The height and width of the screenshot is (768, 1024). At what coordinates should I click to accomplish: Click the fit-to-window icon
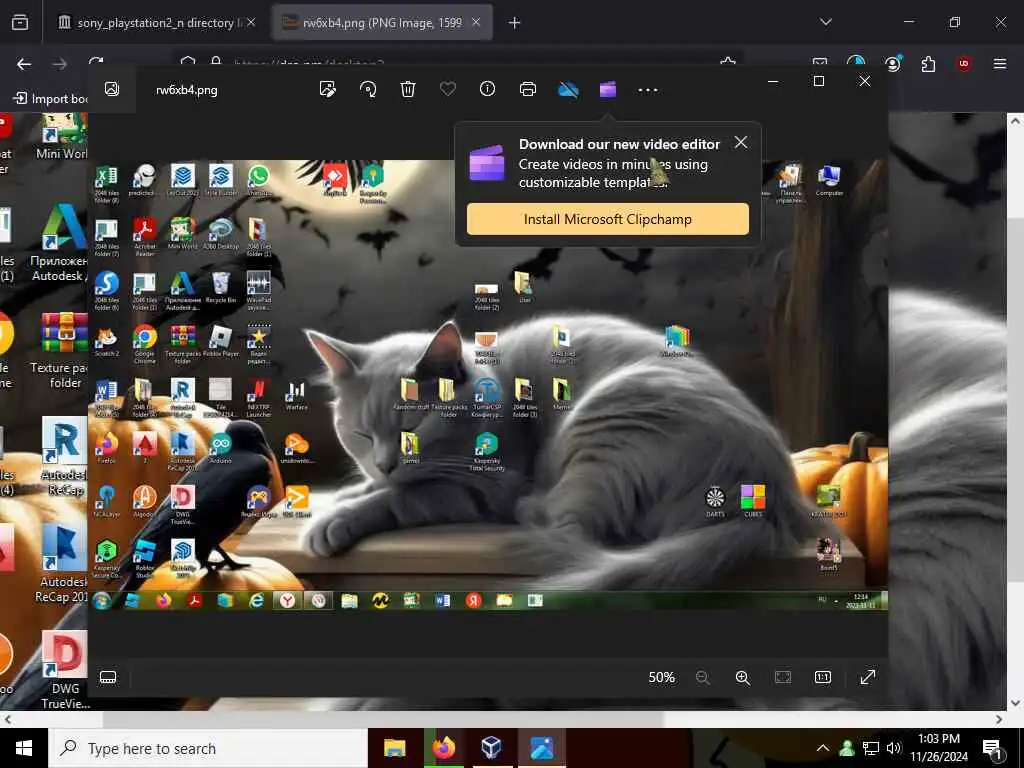click(783, 677)
